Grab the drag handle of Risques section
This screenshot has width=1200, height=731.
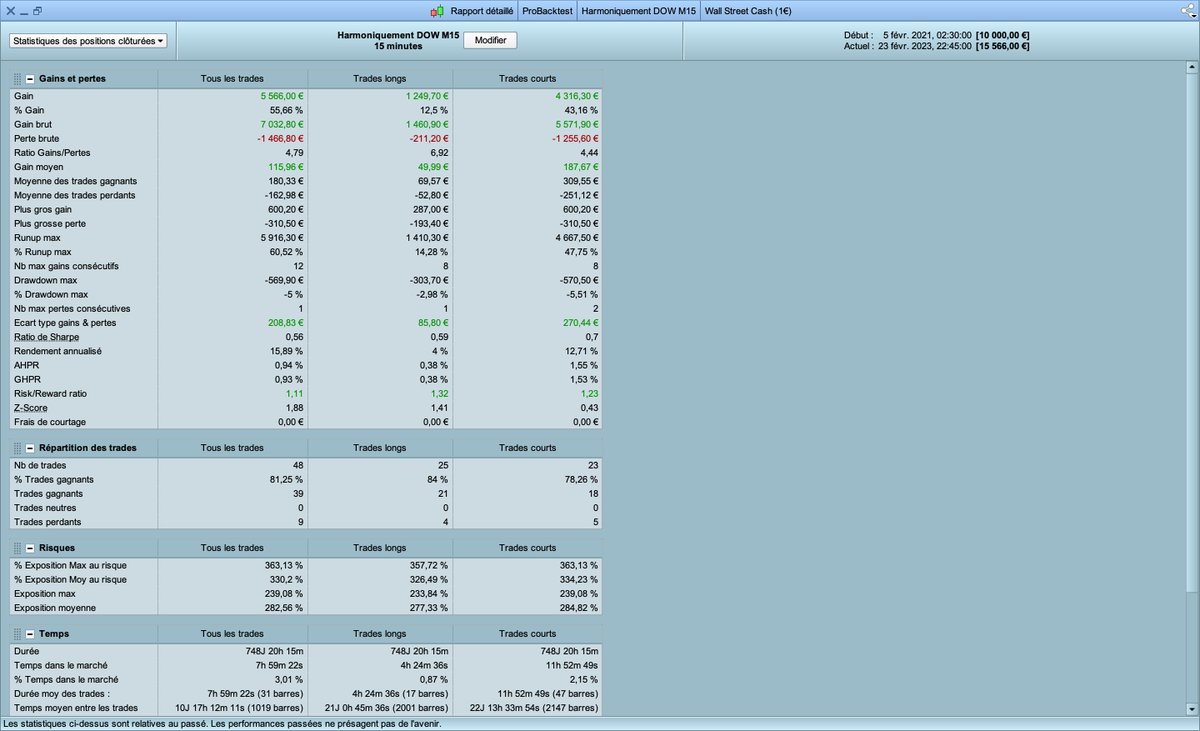click(x=17, y=548)
